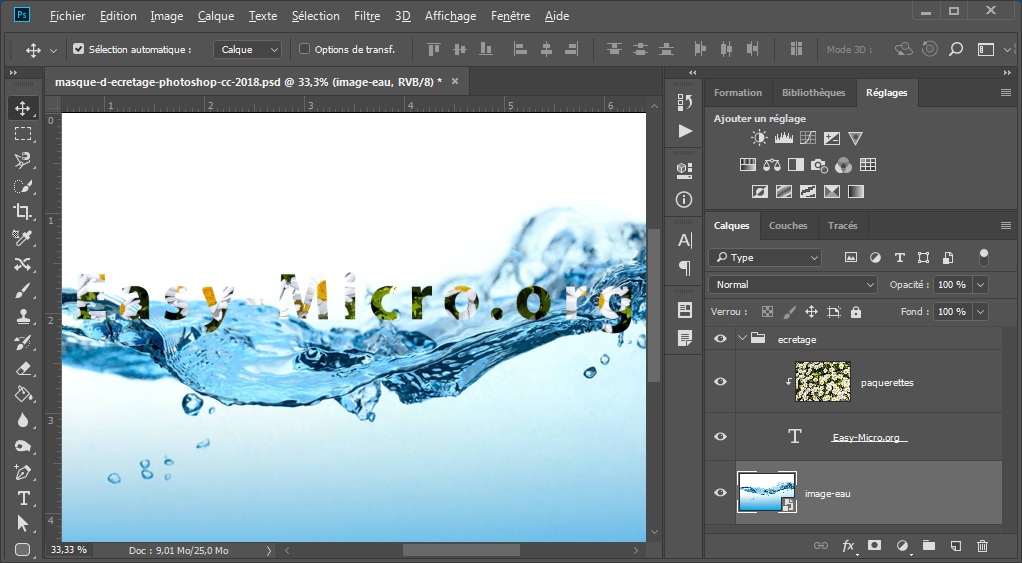1022x563 pixels.
Task: Select the Paint Bucket tool
Action: 23,394
